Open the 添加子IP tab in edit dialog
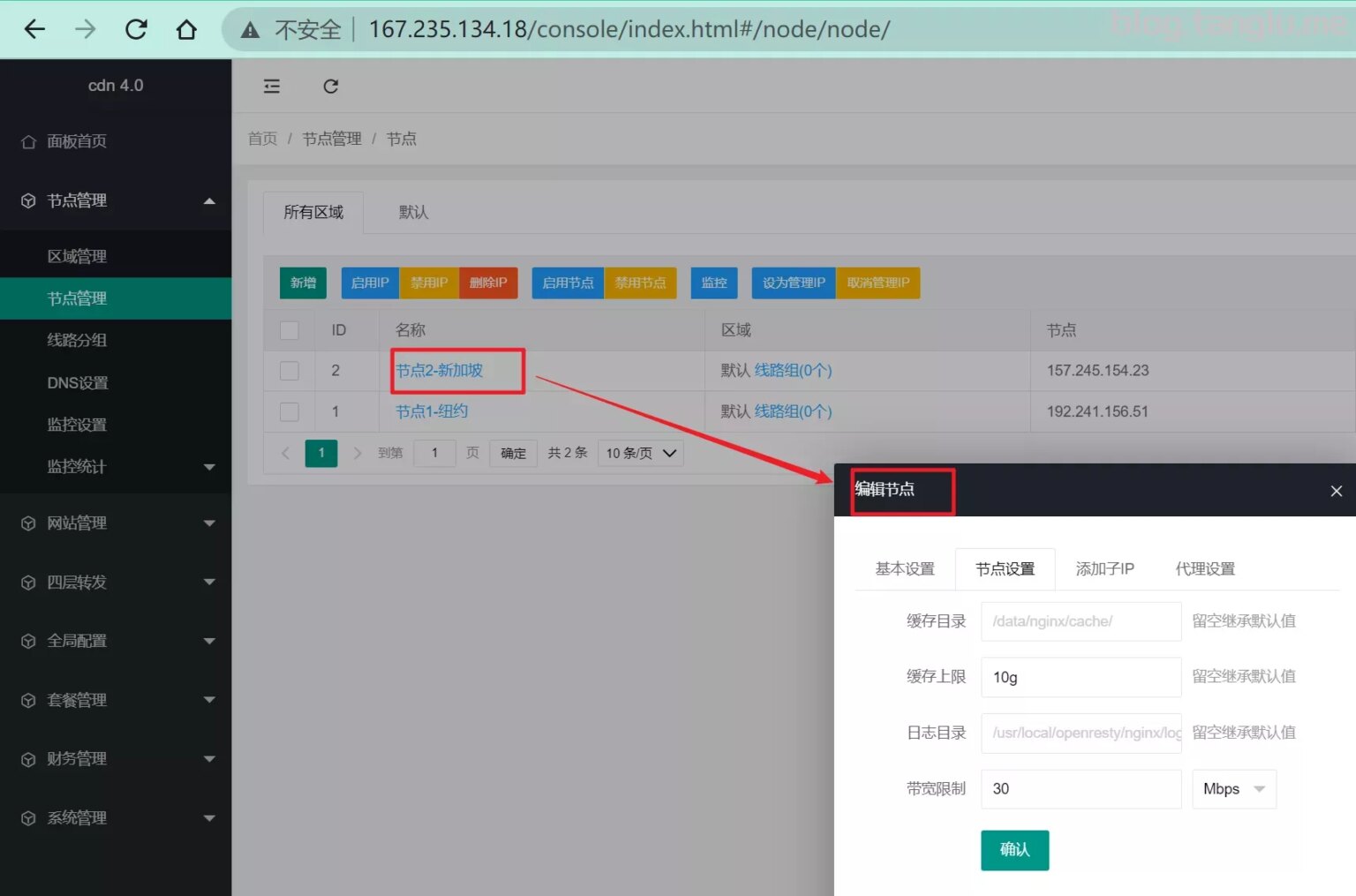Screen dimensions: 1356x896 pyautogui.click(x=1104, y=568)
